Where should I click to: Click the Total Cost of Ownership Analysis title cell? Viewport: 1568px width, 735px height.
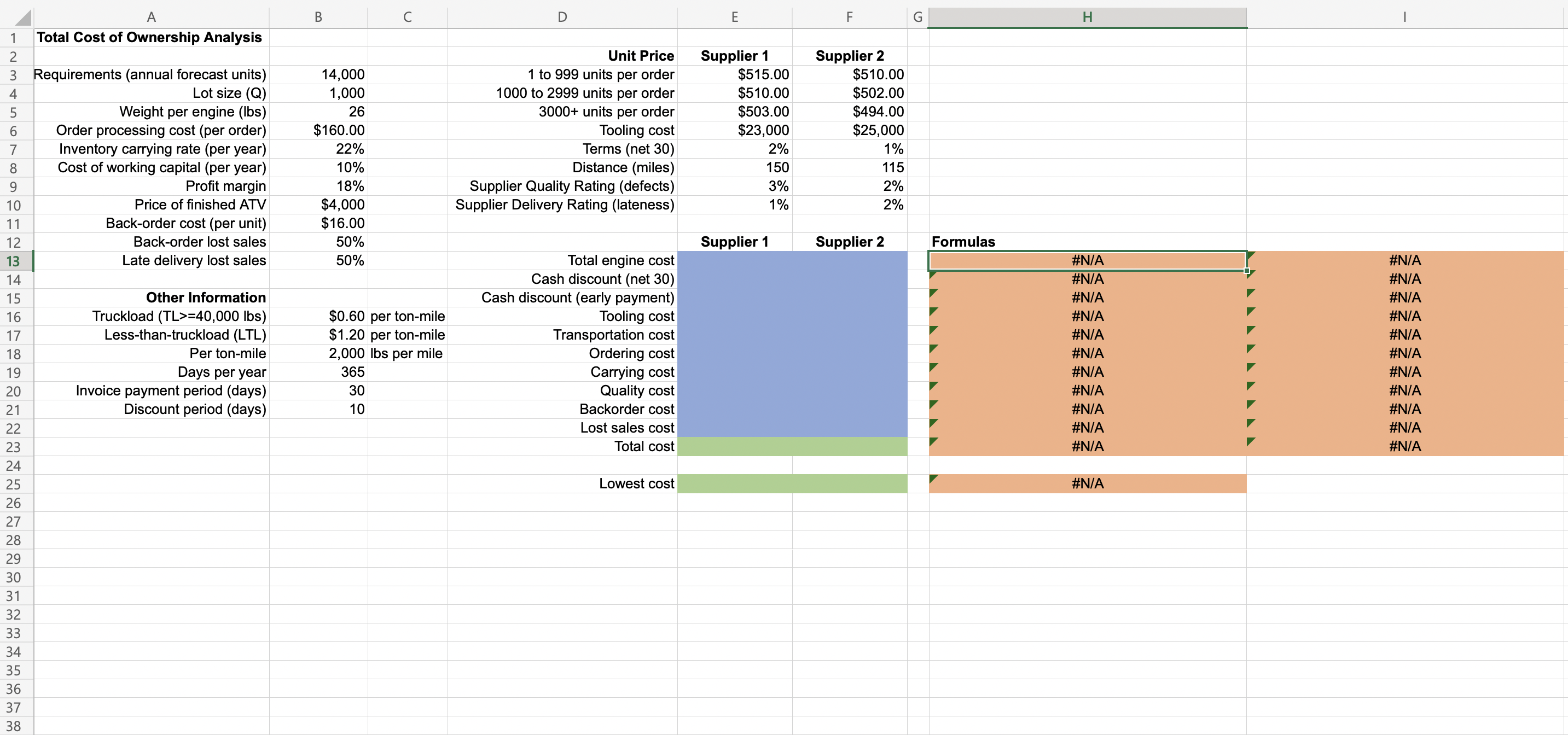[x=149, y=37]
